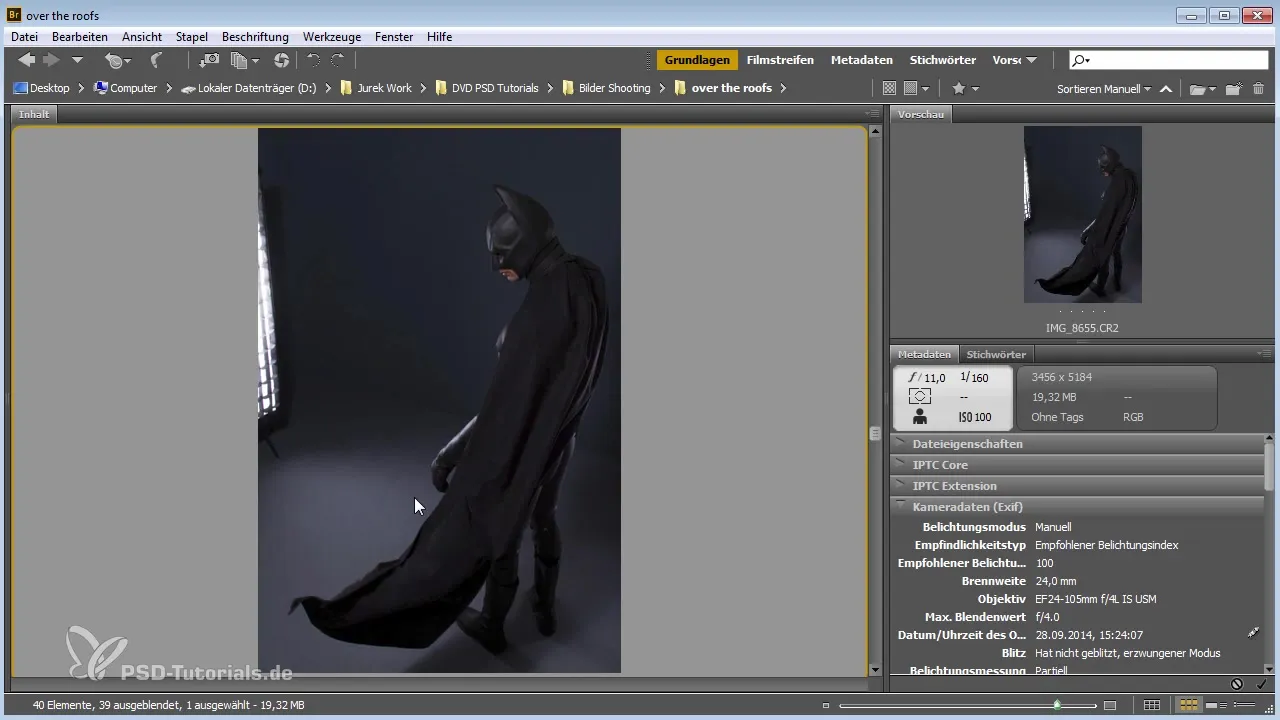Click the larger thumbnail size icon
This screenshot has width=1280, height=720.
click(x=1109, y=705)
